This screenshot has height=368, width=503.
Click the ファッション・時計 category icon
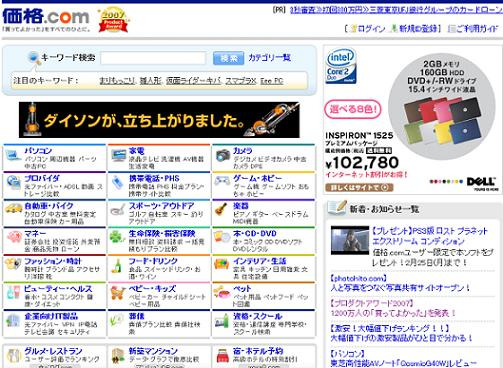pos(13,264)
